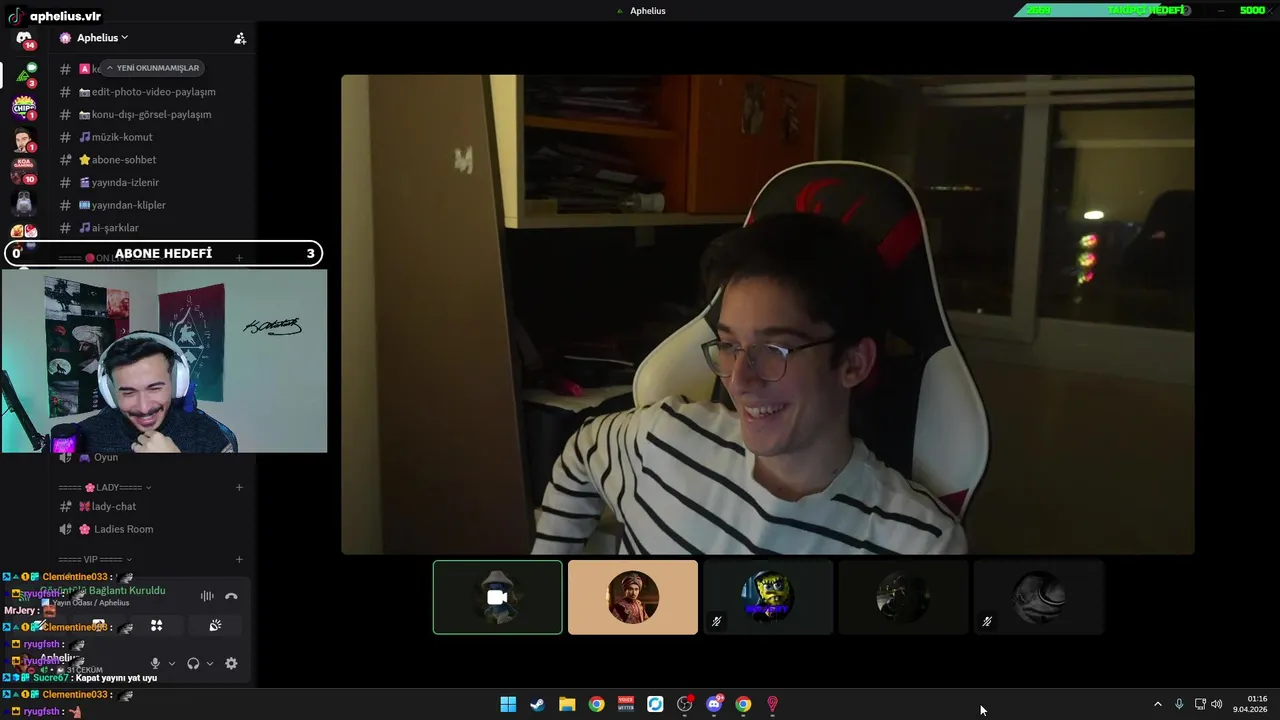
Task: Open the cartoon man avatar server
Action: point(24,139)
